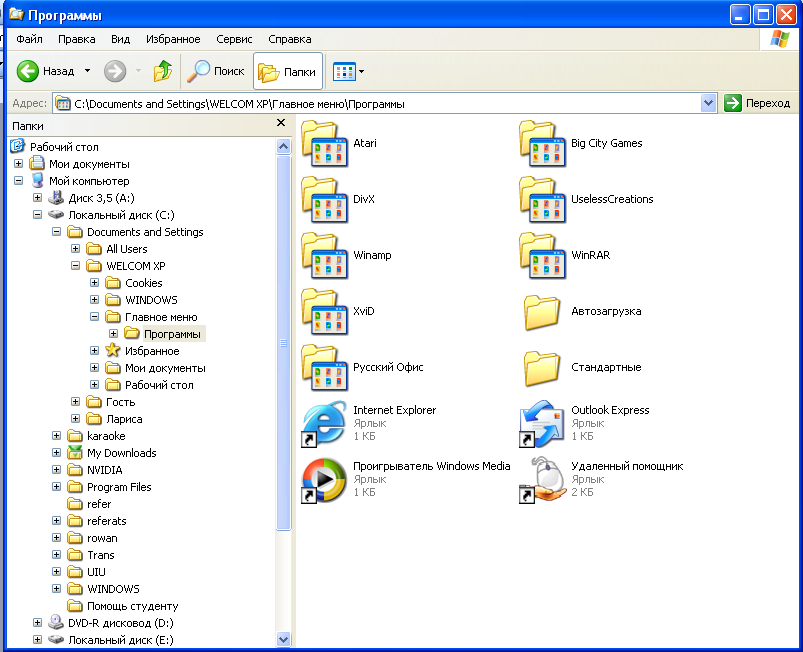Viewport: 803px width, 652px height.
Task: Click the grayed-out forward arrow icon
Action: (115, 71)
